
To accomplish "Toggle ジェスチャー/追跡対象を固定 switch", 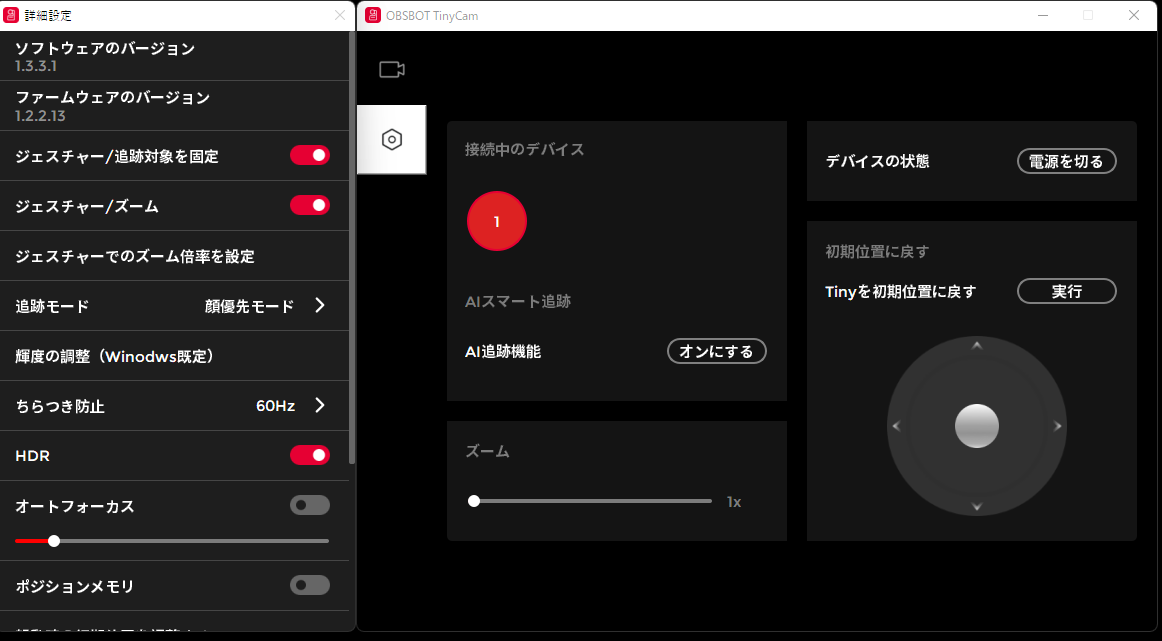I will pyautogui.click(x=310, y=156).
